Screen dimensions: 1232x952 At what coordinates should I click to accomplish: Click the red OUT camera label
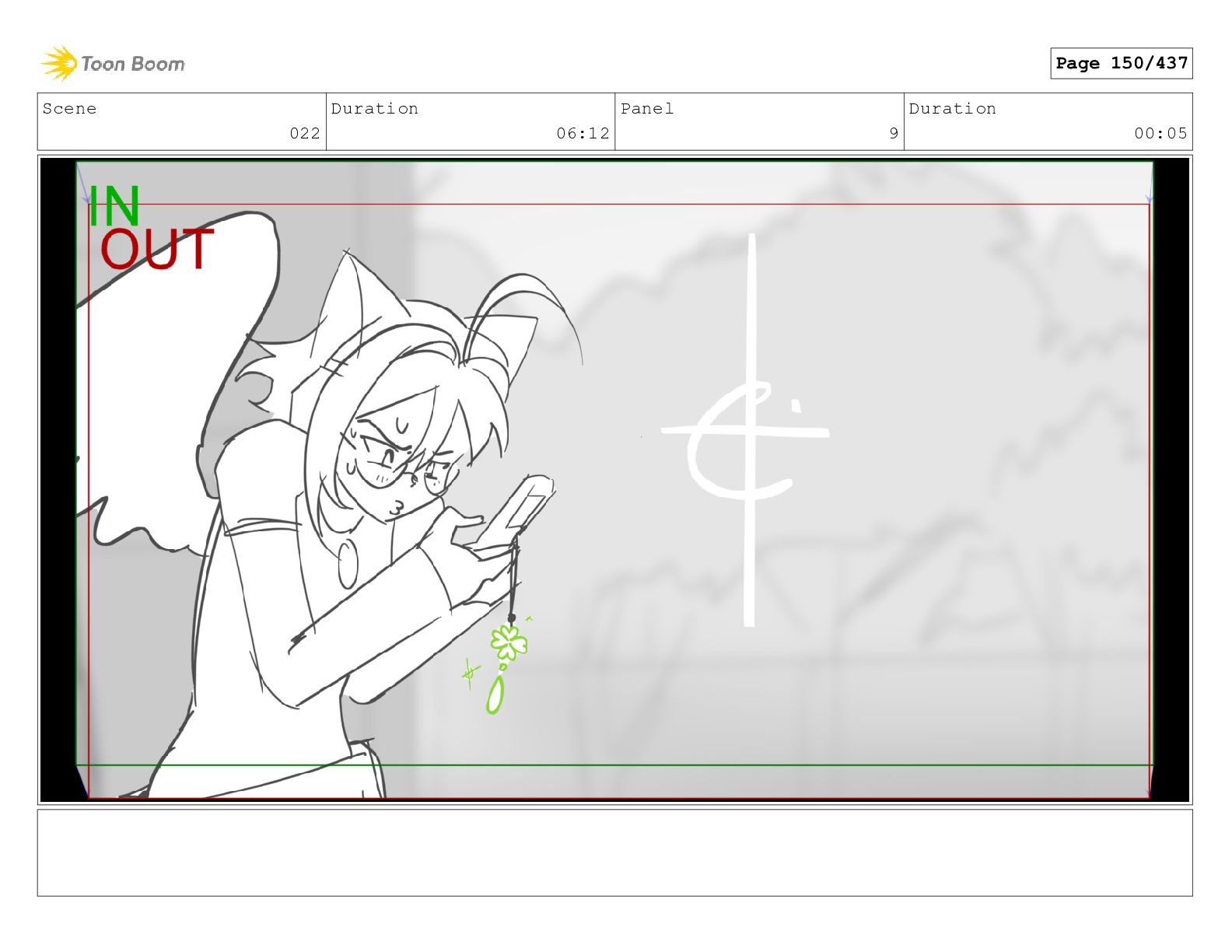[x=157, y=249]
